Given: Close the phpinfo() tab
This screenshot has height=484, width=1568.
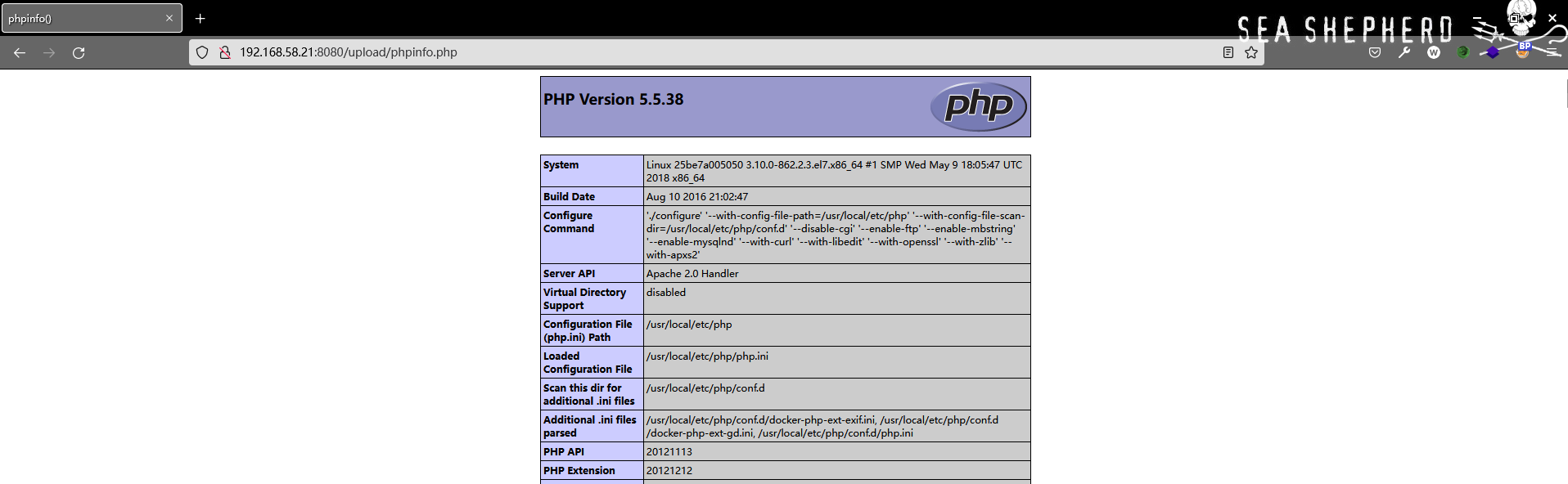Looking at the screenshot, I should coord(169,18).
